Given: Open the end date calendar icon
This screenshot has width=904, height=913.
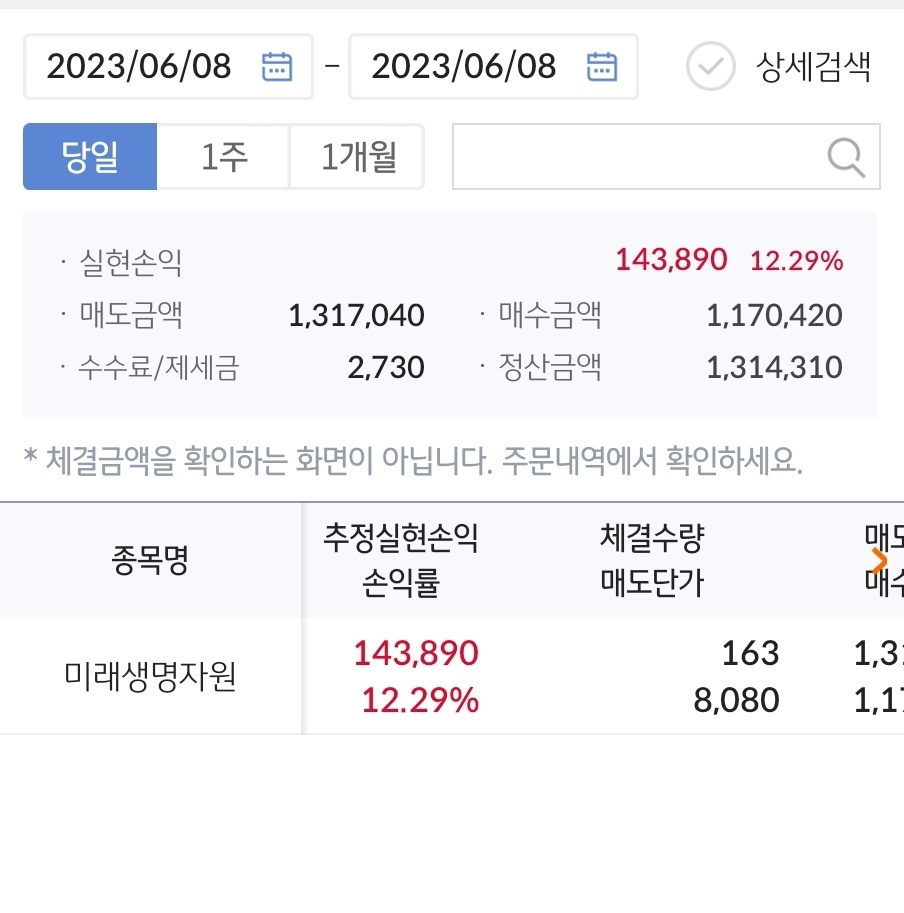Looking at the screenshot, I should [x=601, y=66].
